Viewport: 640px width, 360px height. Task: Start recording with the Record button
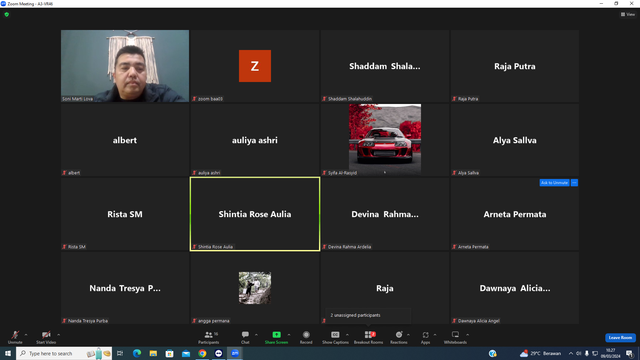[x=306, y=337]
